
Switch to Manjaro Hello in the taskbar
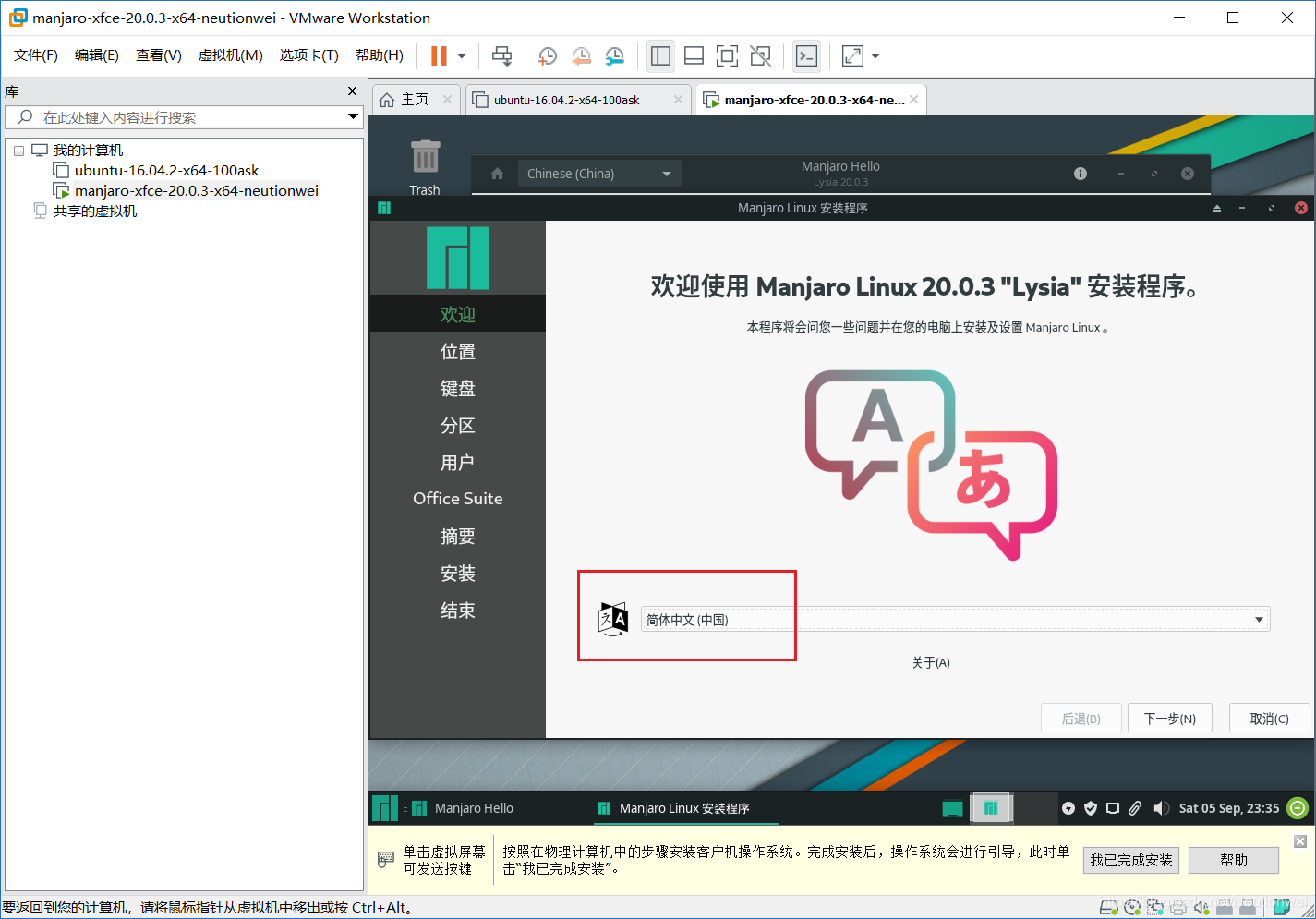[462, 808]
